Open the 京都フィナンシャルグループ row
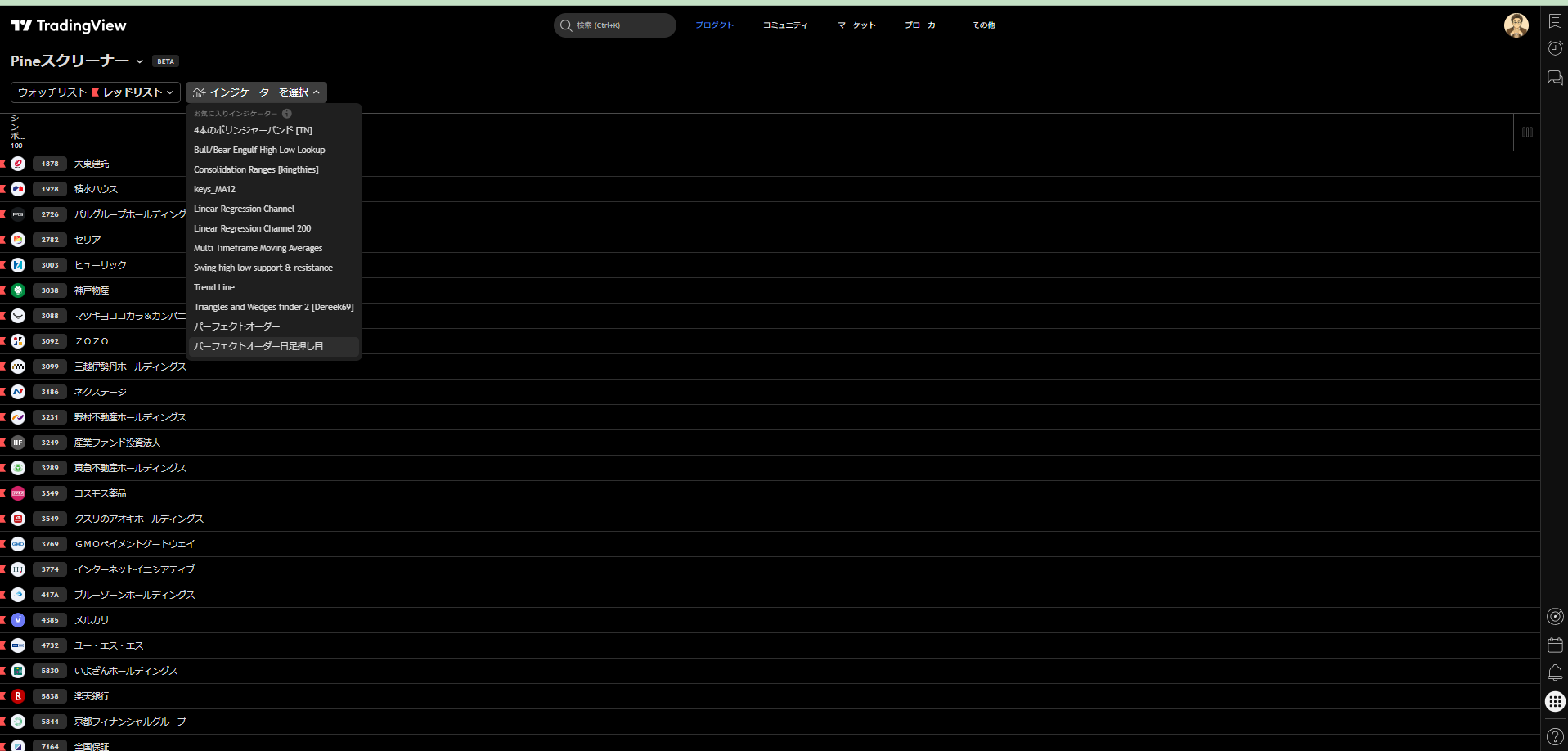 tap(770, 722)
